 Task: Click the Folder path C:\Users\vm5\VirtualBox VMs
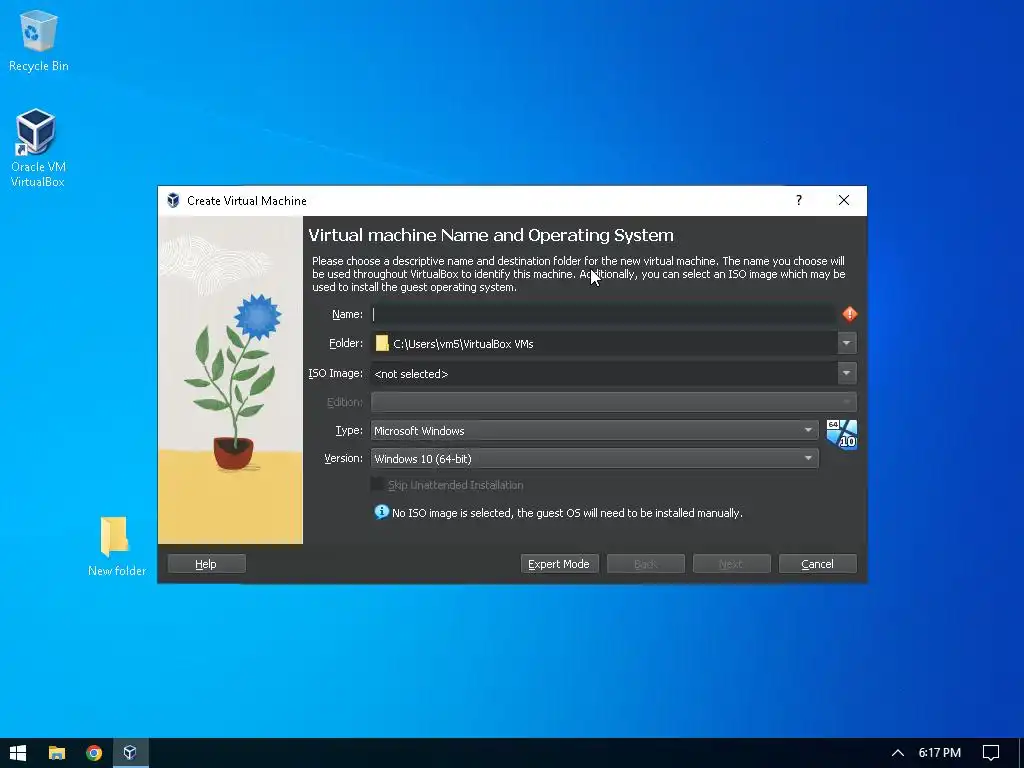463,344
